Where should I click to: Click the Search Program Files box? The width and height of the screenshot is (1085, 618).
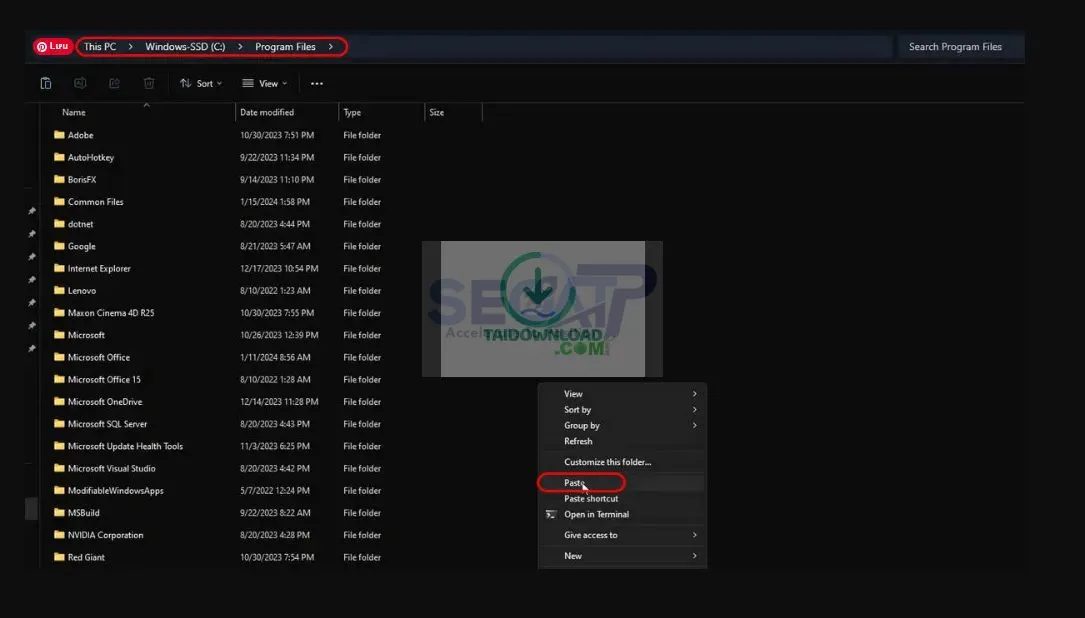[958, 46]
